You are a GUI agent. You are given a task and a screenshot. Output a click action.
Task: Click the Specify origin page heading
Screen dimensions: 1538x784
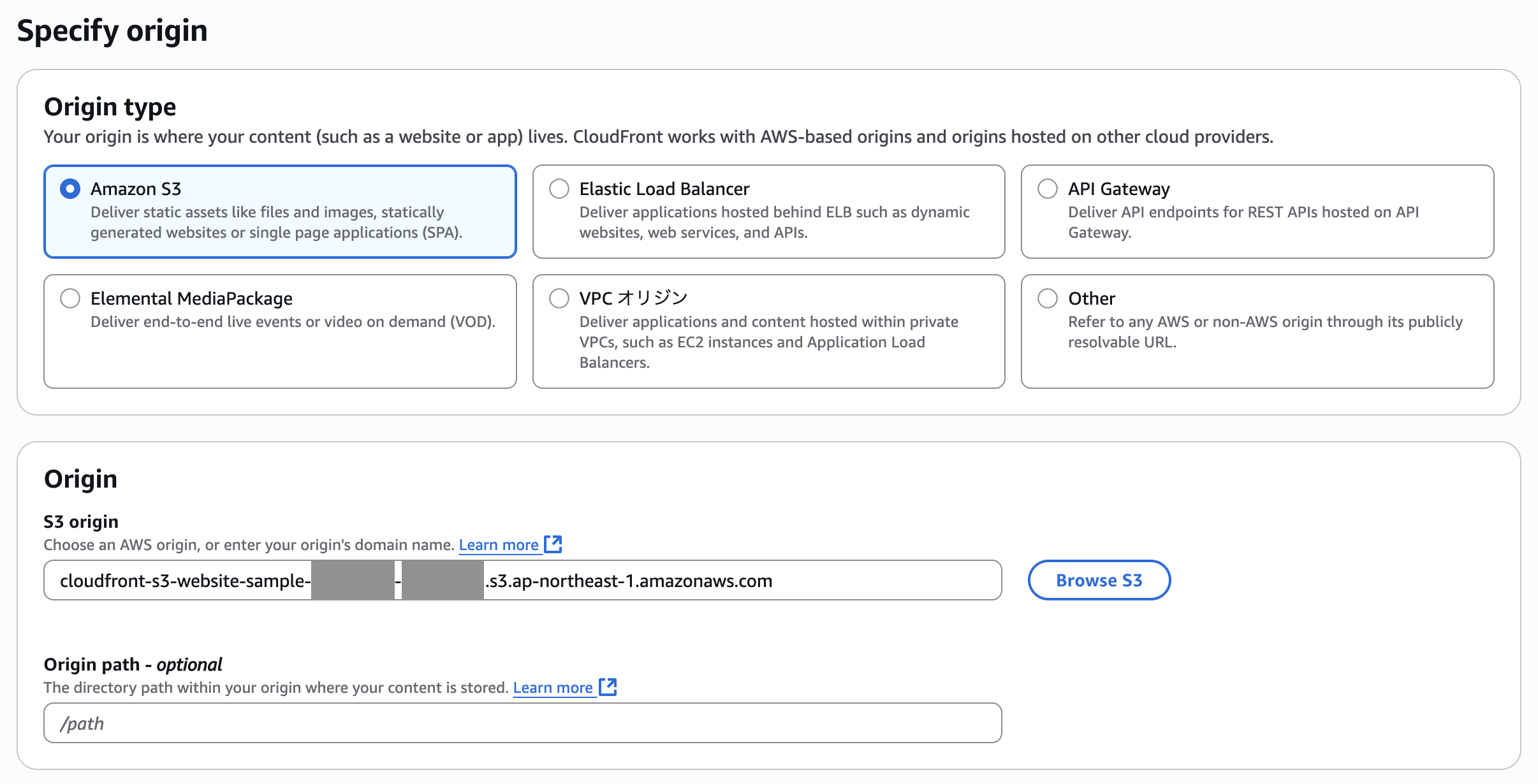pos(112,31)
